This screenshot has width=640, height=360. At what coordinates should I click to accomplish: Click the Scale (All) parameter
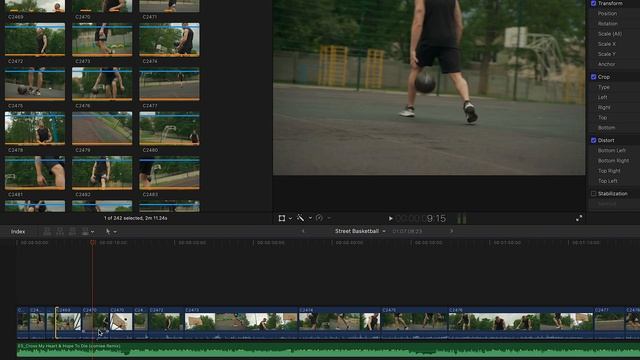click(609, 34)
